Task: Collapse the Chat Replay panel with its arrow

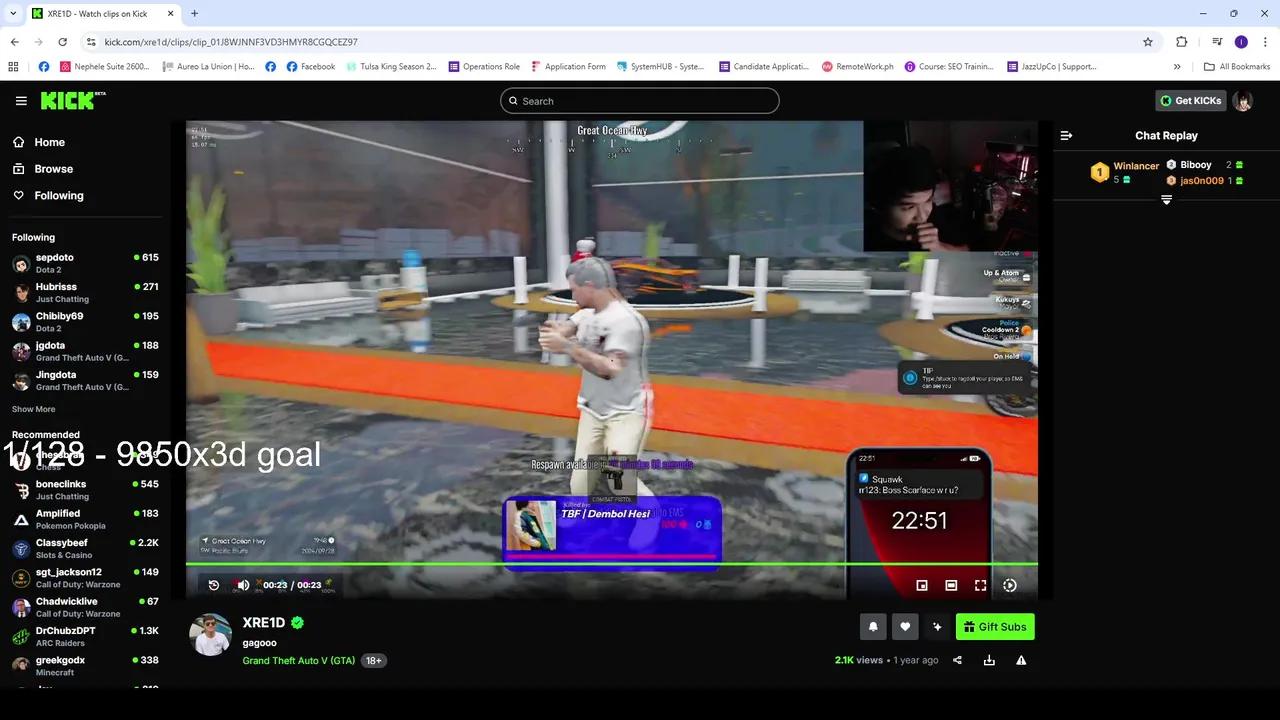Action: (1065, 135)
